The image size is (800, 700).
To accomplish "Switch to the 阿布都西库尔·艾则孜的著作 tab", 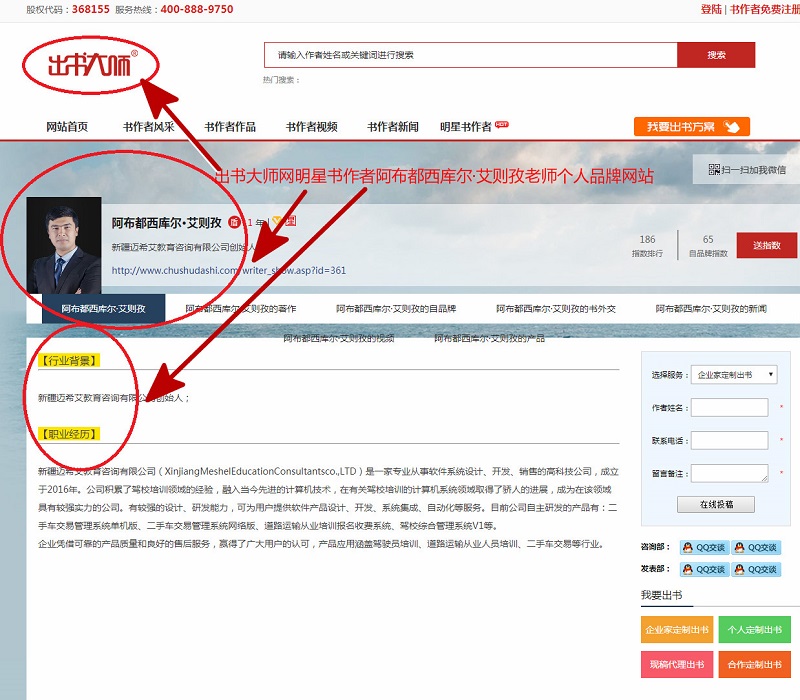I will (x=241, y=309).
